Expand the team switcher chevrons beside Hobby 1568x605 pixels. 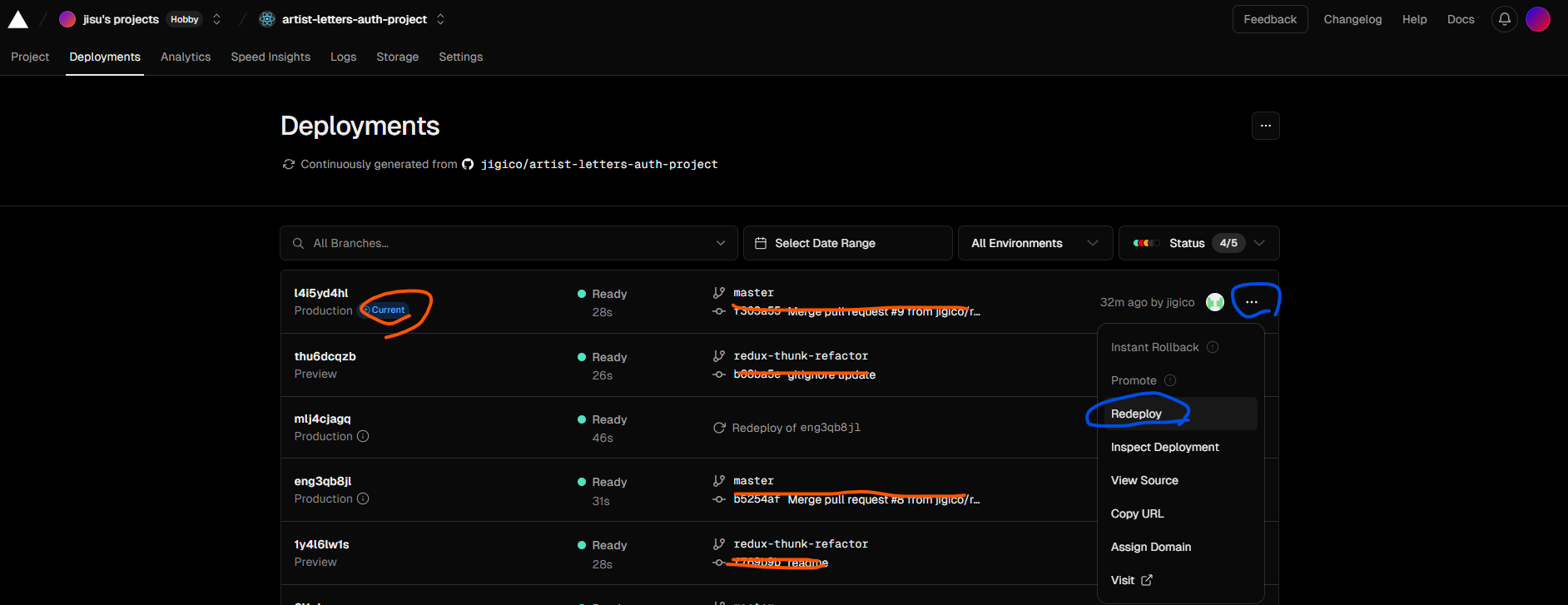(217, 19)
